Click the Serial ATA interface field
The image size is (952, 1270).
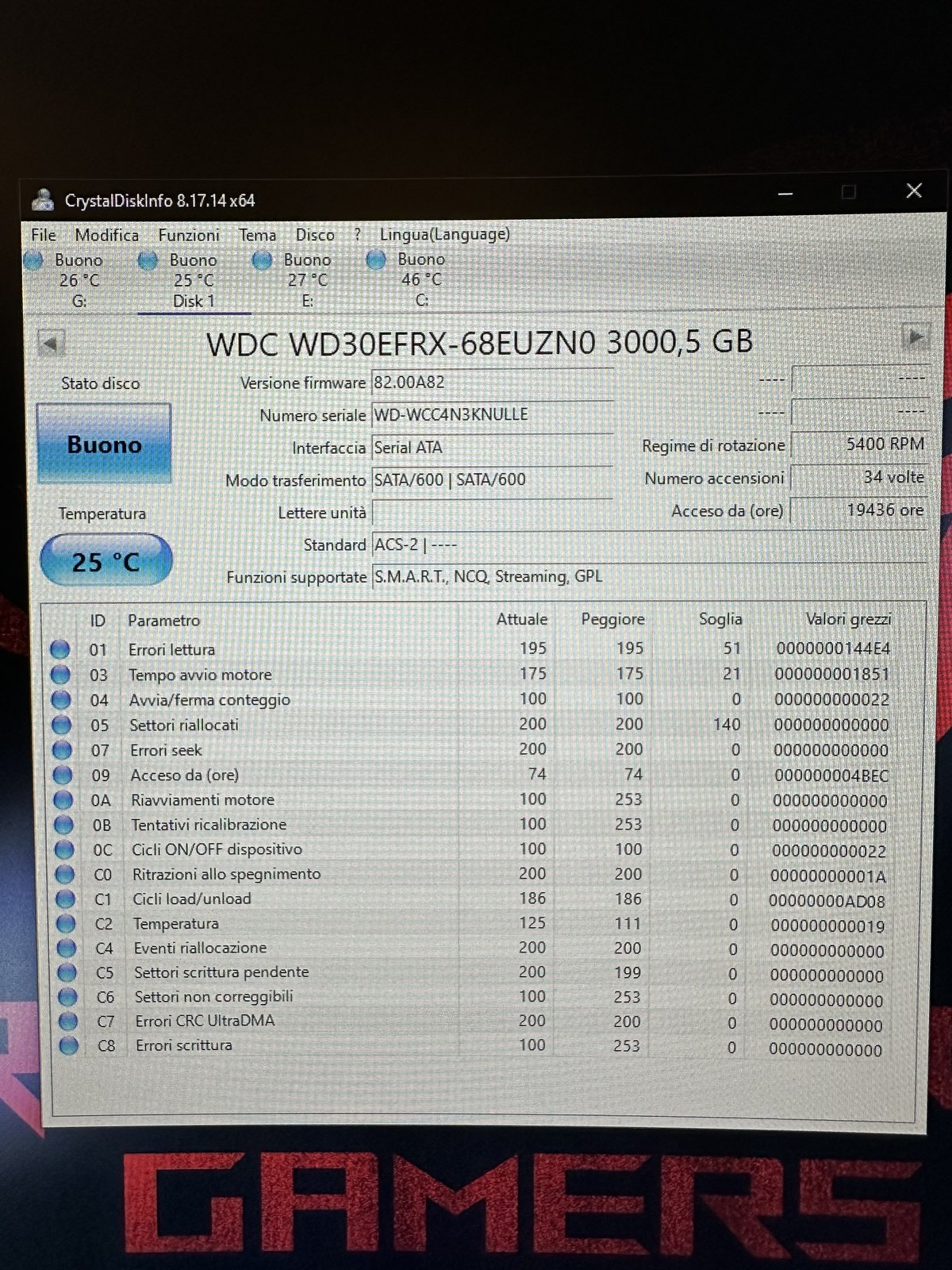point(492,447)
